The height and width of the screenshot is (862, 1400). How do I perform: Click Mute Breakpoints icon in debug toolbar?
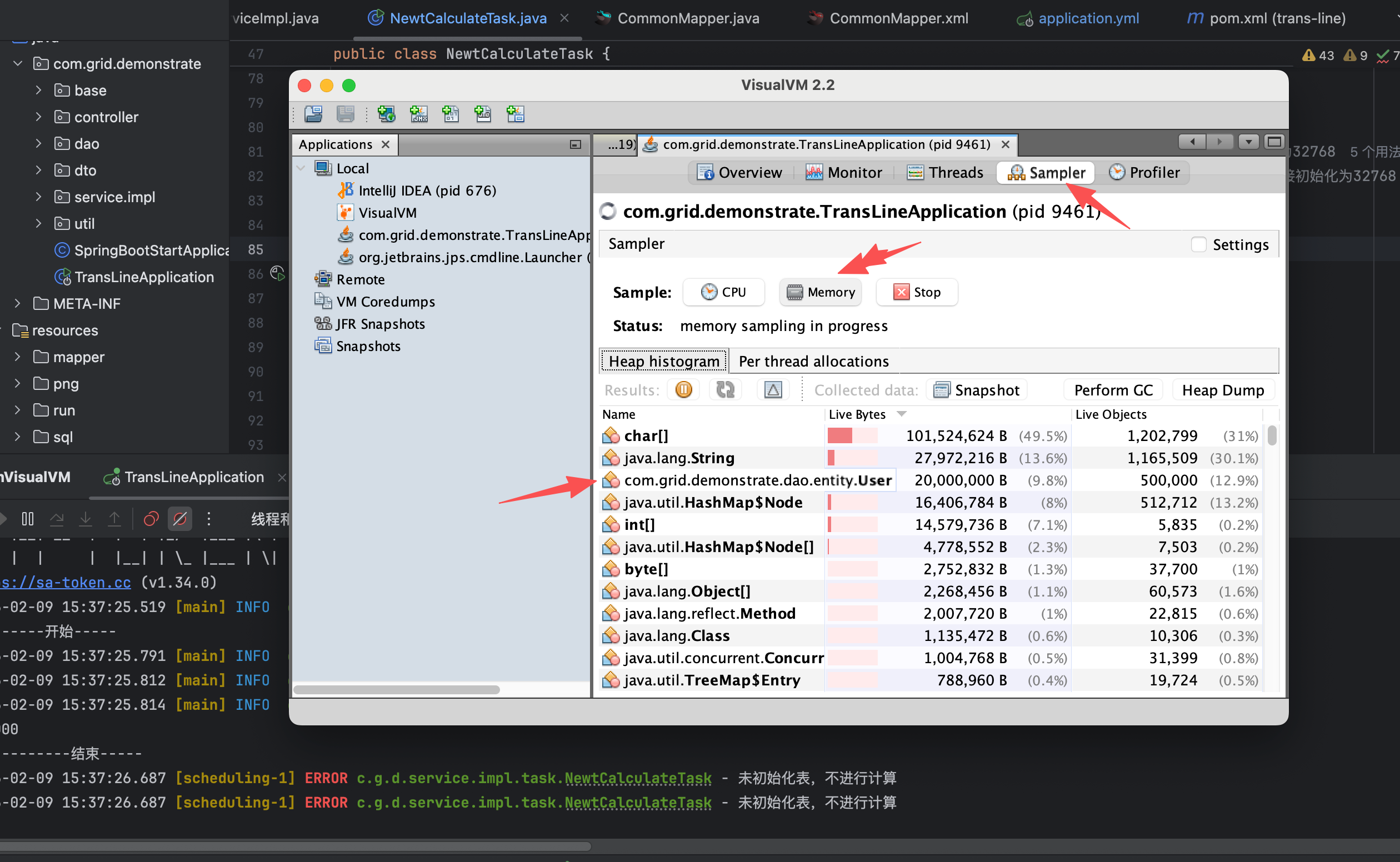click(179, 519)
